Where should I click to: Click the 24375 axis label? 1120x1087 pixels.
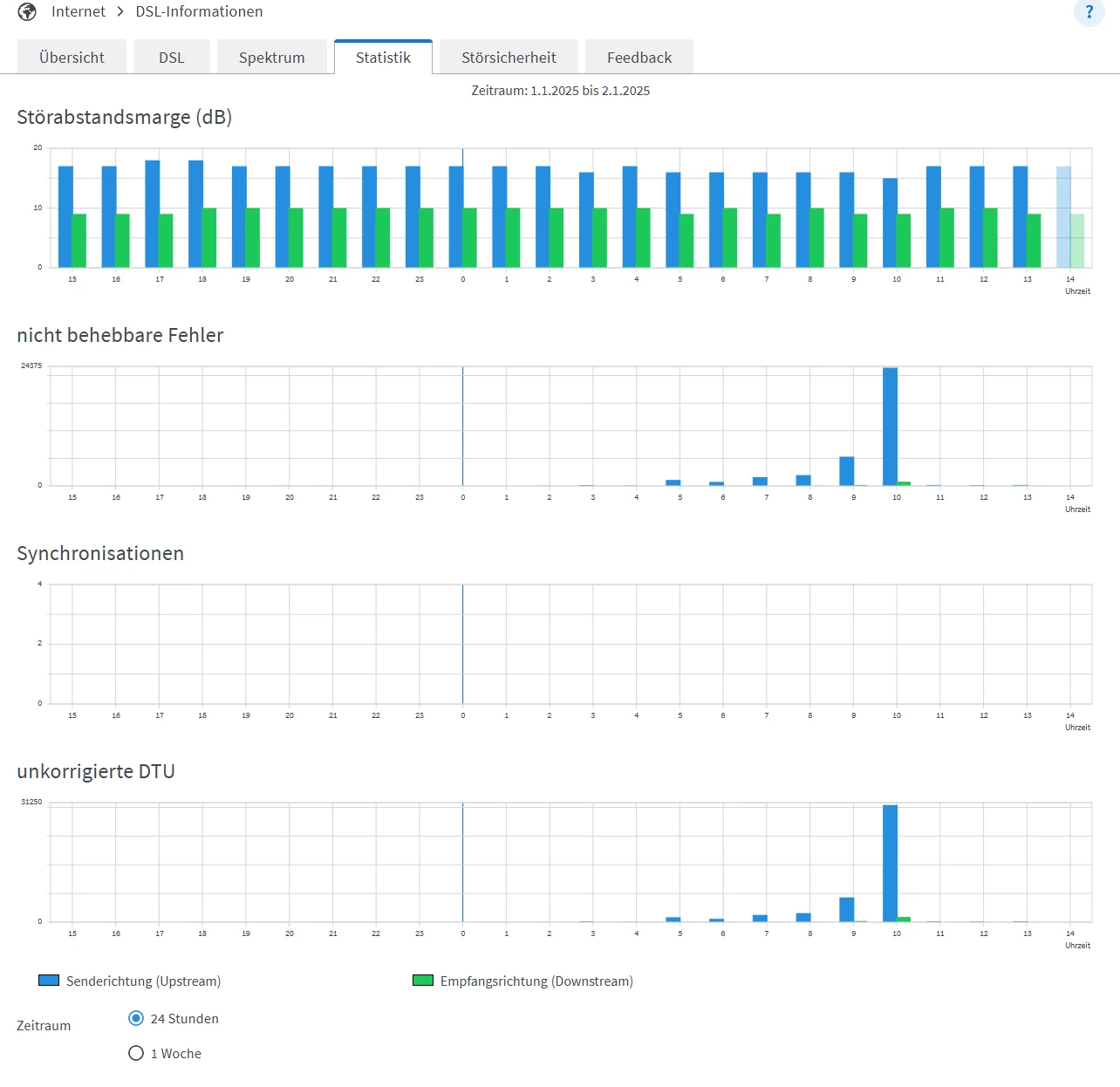click(31, 366)
